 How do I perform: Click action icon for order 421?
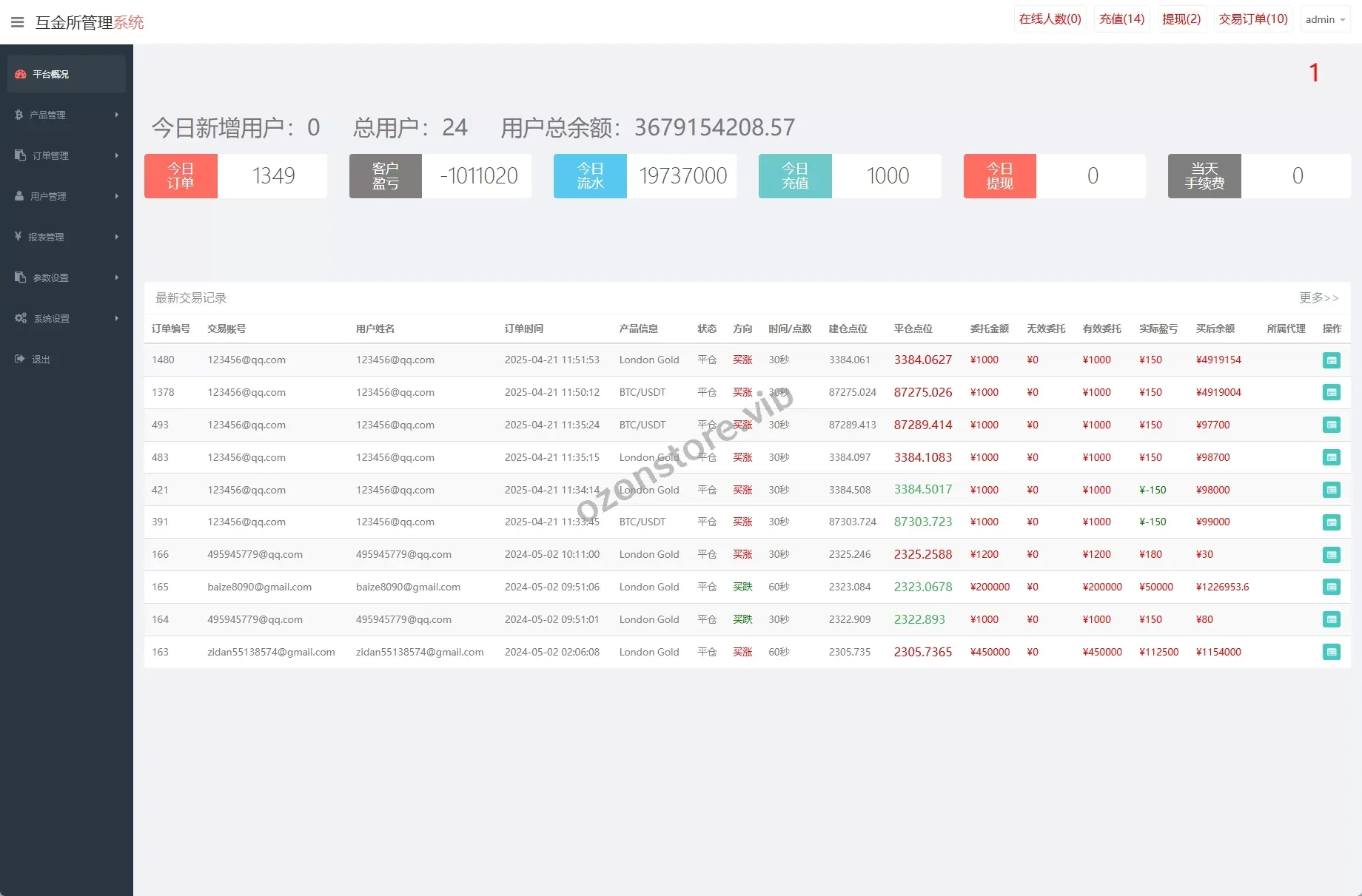[x=1331, y=490]
